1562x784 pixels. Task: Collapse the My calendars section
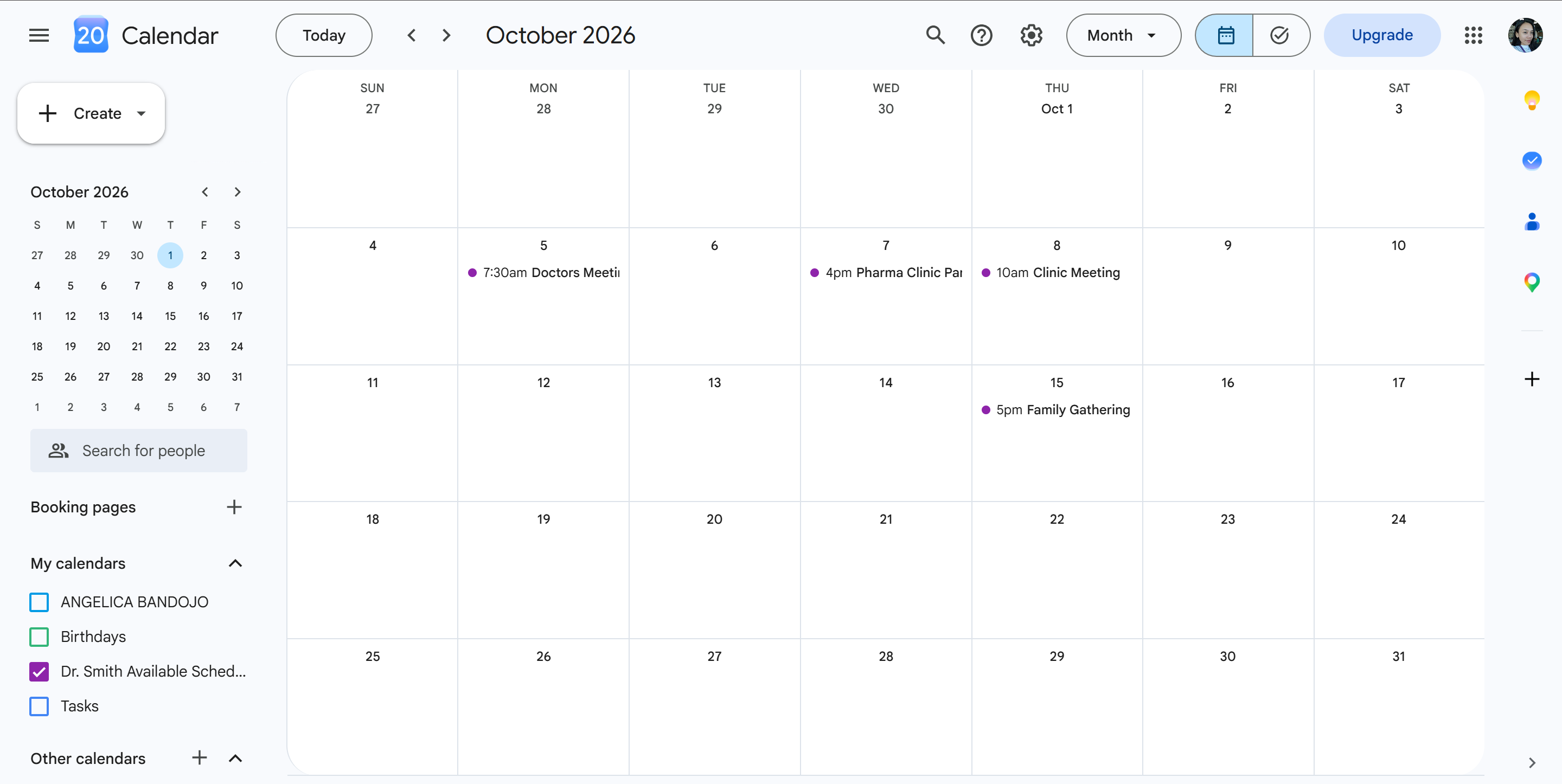coord(235,563)
